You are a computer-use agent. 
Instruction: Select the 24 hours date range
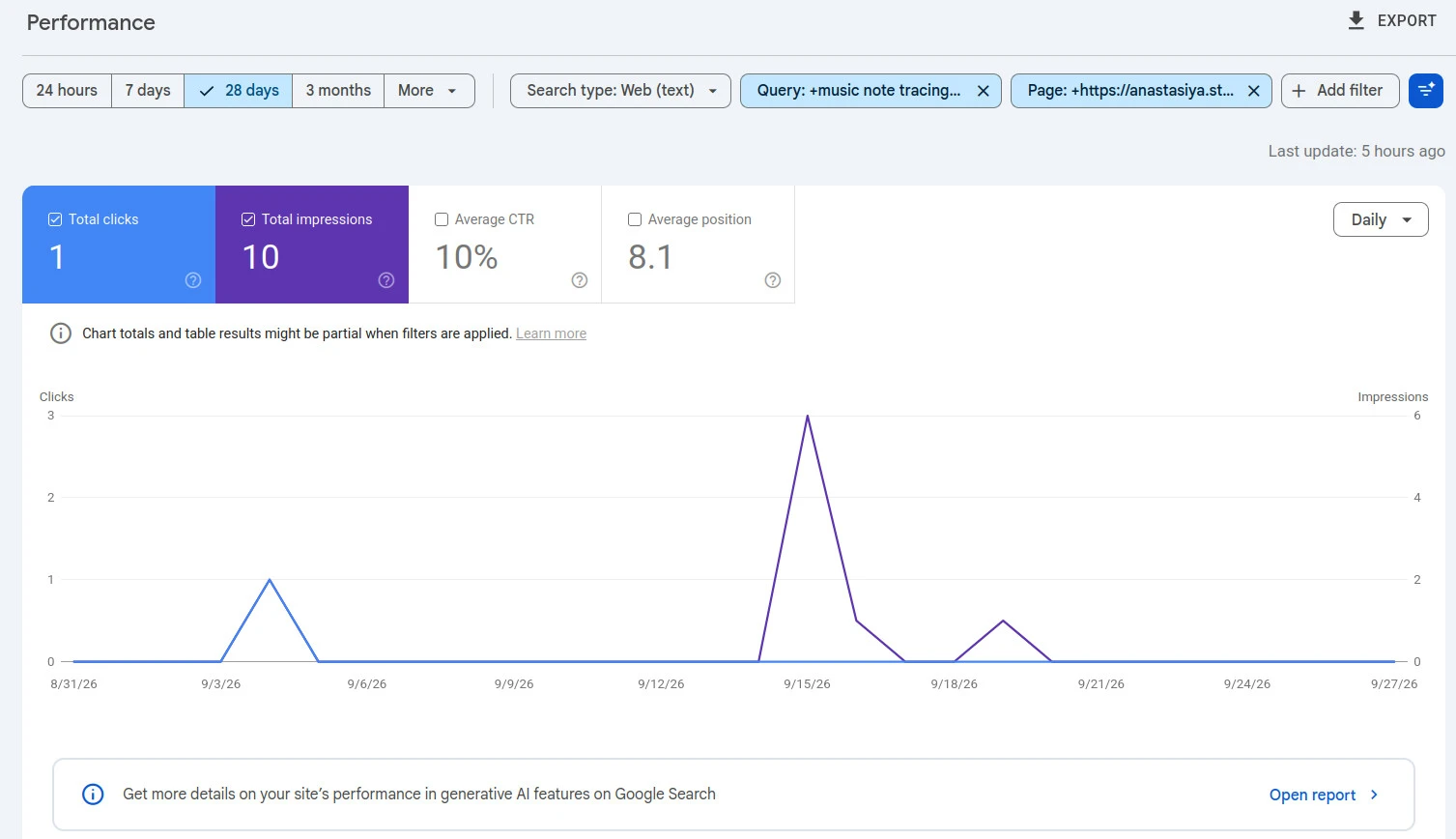pos(67,91)
